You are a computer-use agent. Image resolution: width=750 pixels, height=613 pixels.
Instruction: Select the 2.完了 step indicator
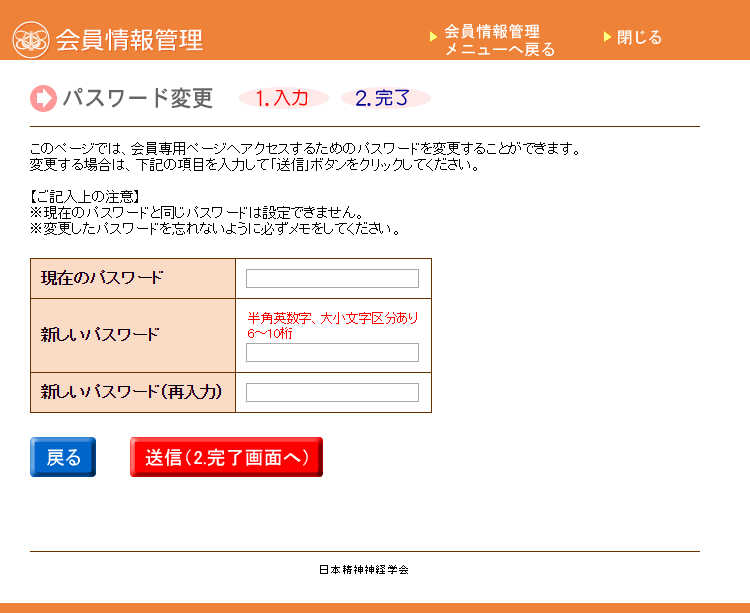pyautogui.click(x=386, y=98)
